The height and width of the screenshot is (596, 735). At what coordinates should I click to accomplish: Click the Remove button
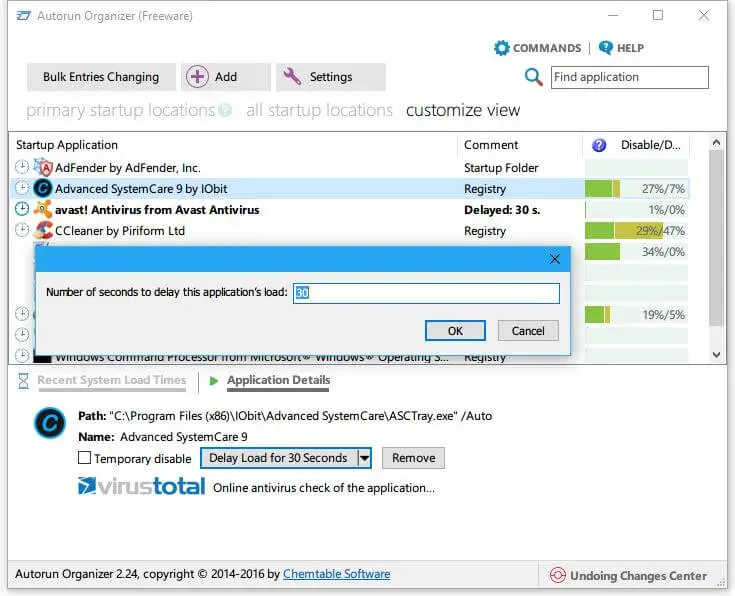(x=413, y=458)
